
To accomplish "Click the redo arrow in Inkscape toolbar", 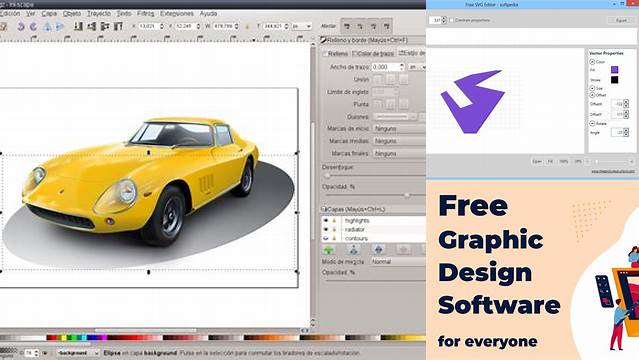I will [33, 27].
